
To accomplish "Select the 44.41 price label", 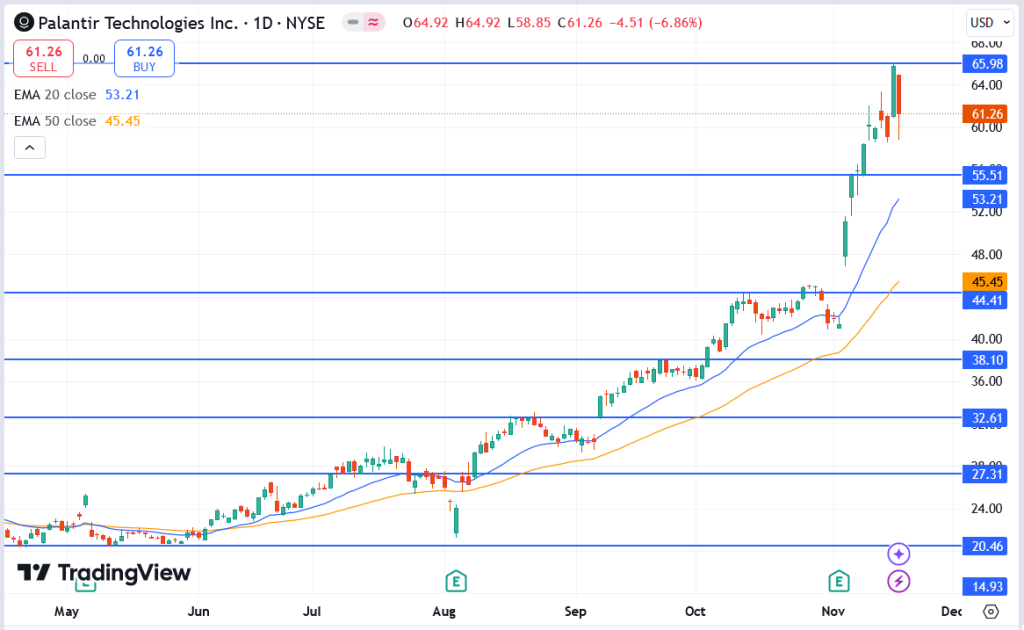I will coord(985,300).
